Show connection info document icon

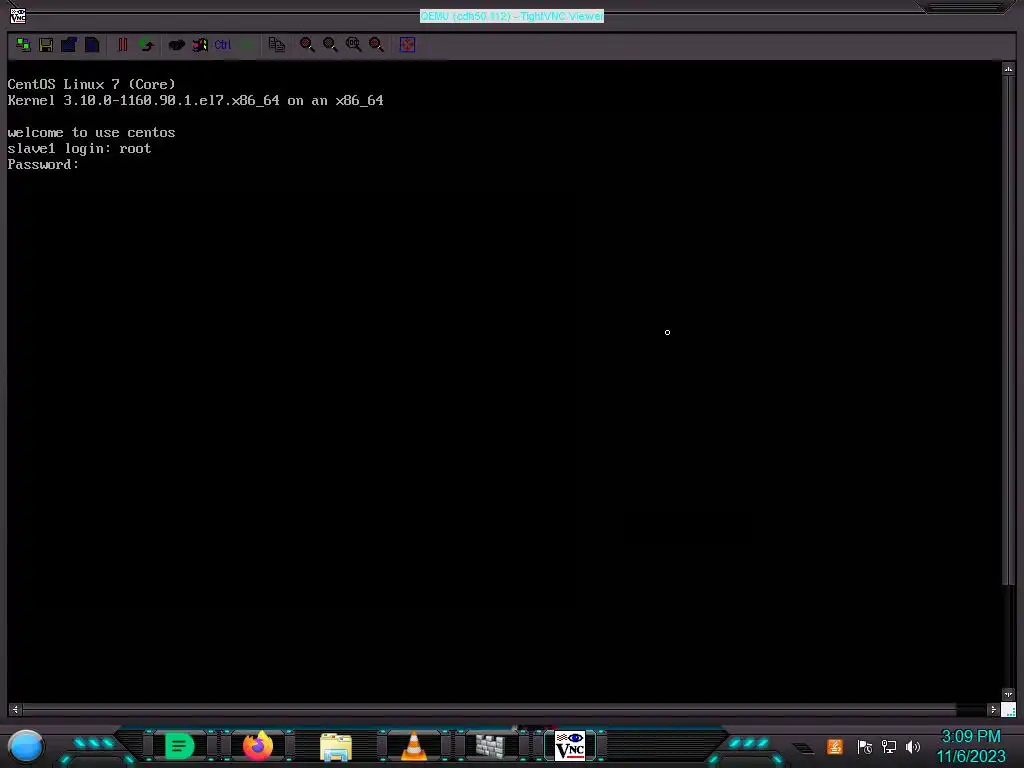point(92,44)
